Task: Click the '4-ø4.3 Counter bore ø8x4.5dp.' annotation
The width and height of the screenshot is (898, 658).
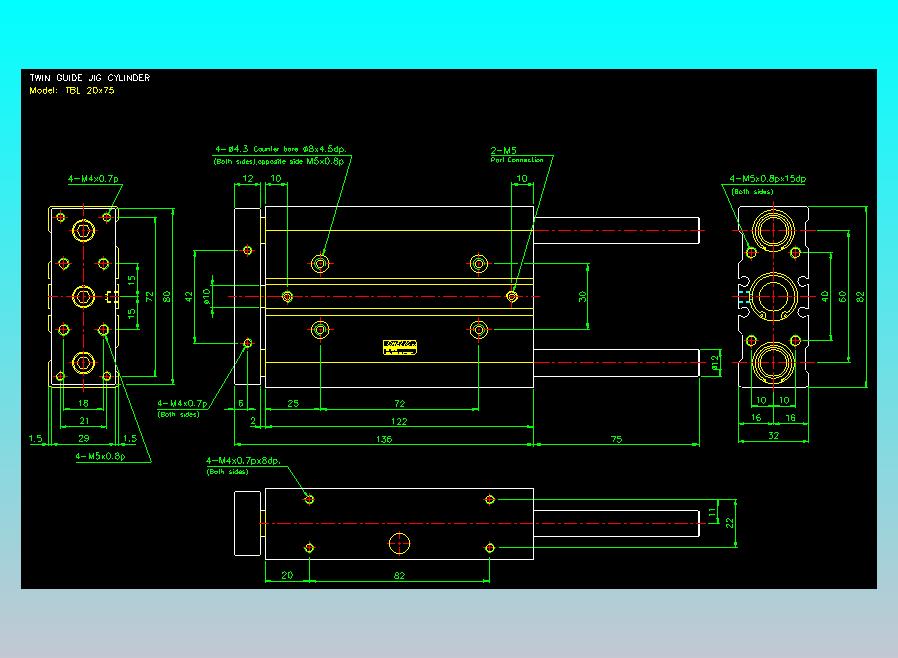Action: 281,149
